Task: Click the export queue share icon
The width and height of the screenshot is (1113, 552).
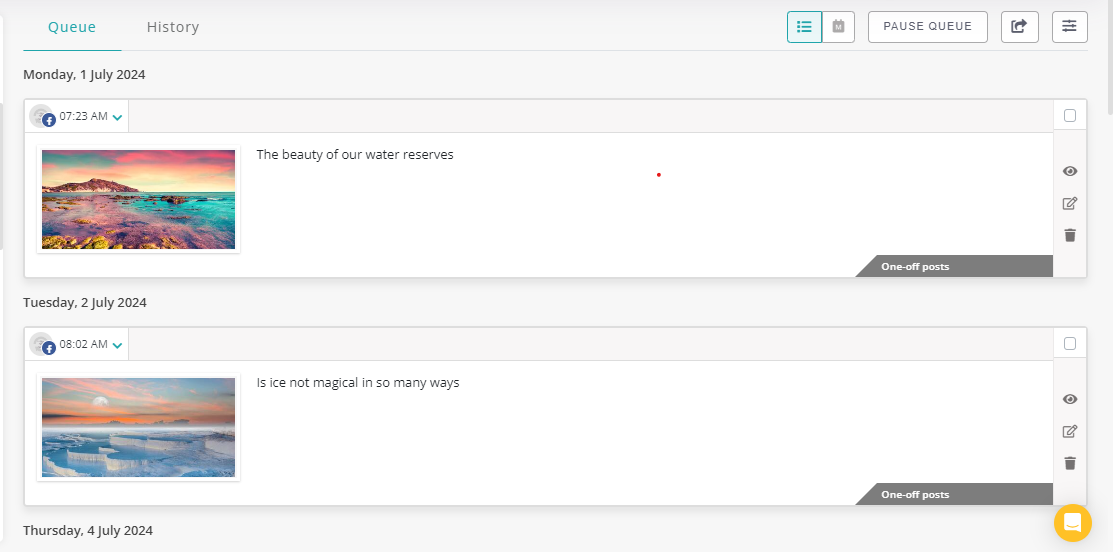Action: tap(1019, 27)
